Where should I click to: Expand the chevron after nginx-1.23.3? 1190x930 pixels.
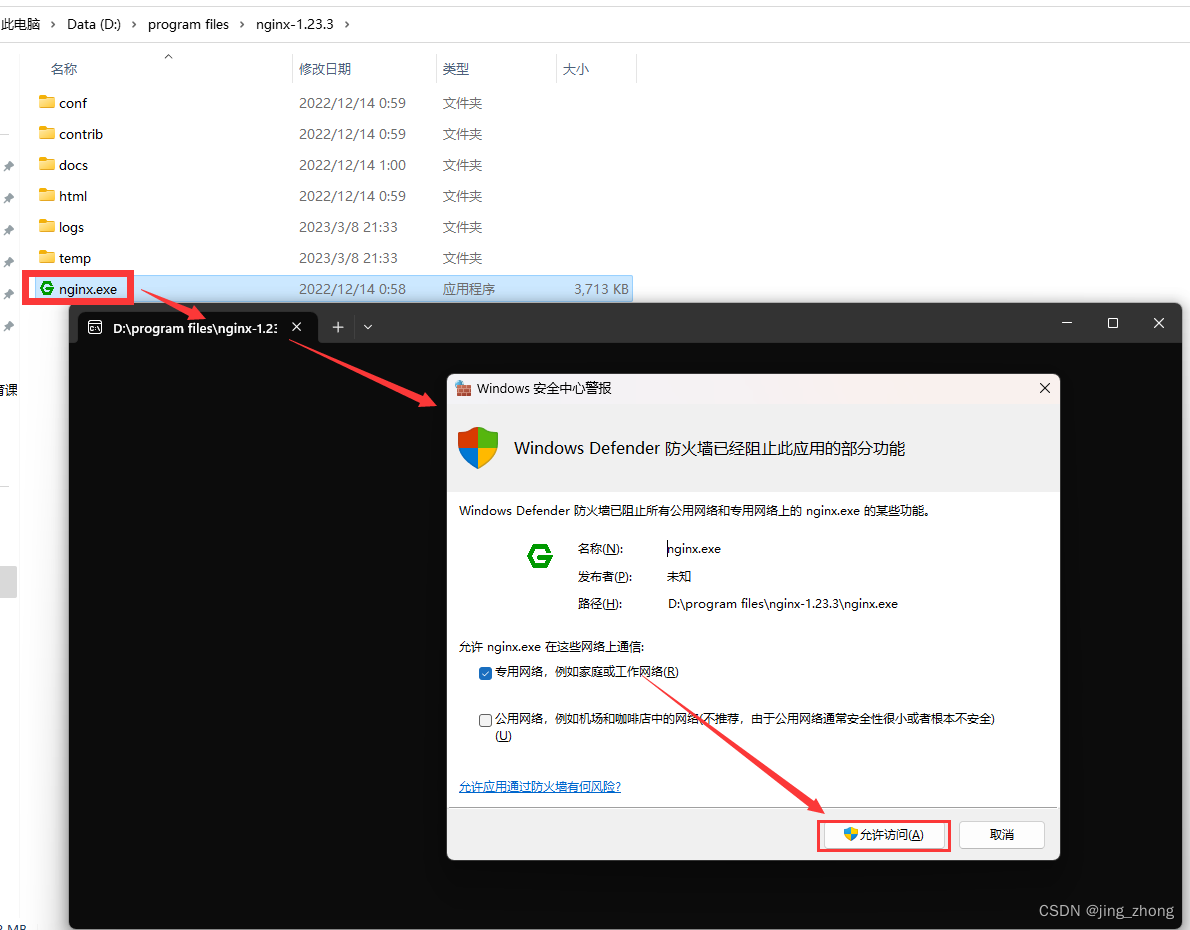coord(348,24)
